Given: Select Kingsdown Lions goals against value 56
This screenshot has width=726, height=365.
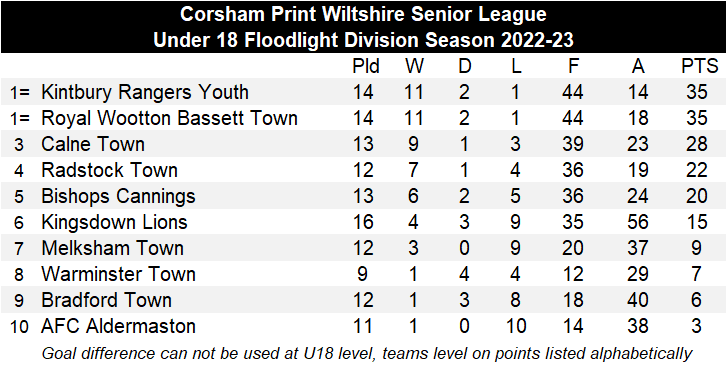Looking at the screenshot, I should pyautogui.click(x=638, y=222).
